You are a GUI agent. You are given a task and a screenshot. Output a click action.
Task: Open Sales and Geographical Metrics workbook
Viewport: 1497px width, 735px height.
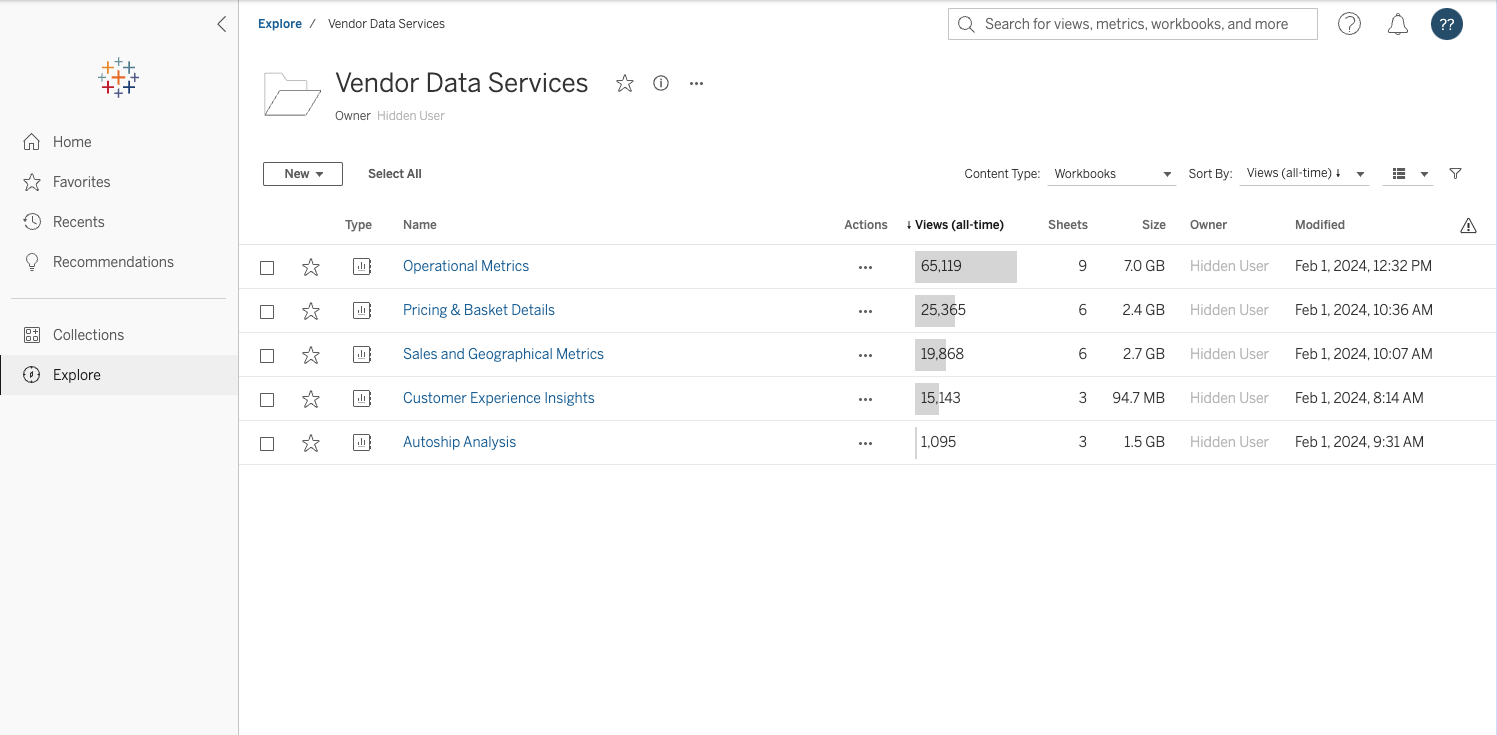pos(503,354)
